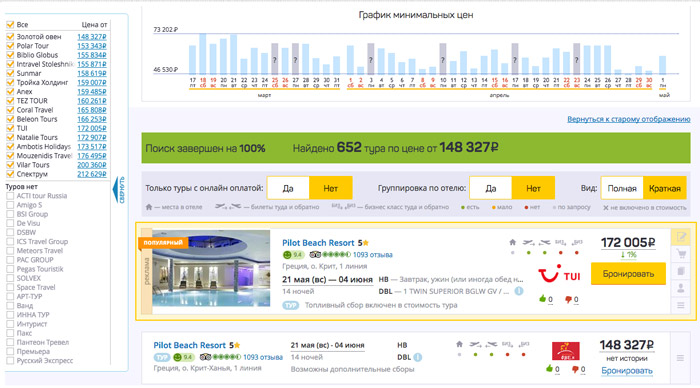Open the person icon on TUI offer
The height and width of the screenshot is (388, 700).
[681, 288]
